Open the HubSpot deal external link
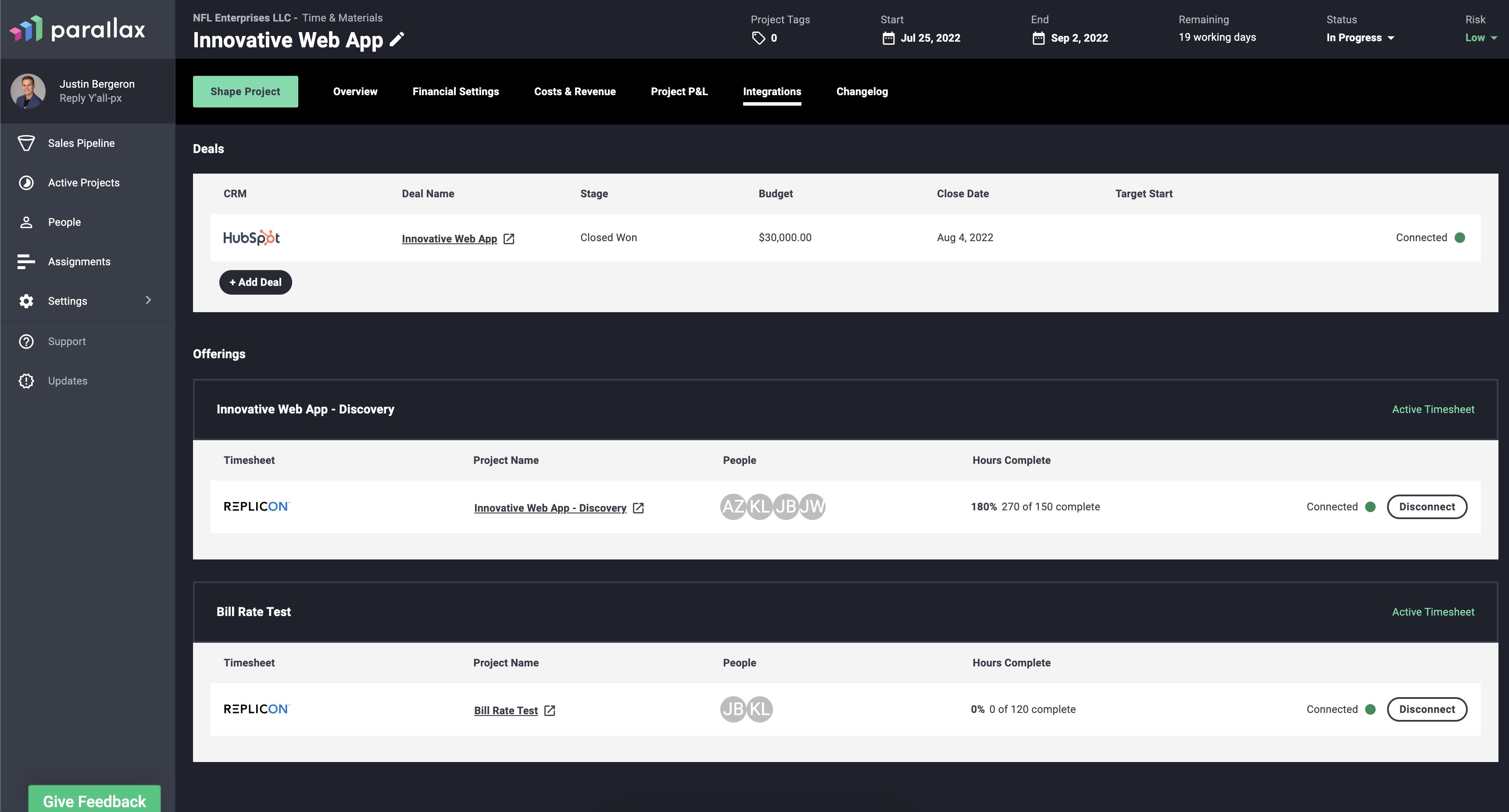 pos(509,238)
